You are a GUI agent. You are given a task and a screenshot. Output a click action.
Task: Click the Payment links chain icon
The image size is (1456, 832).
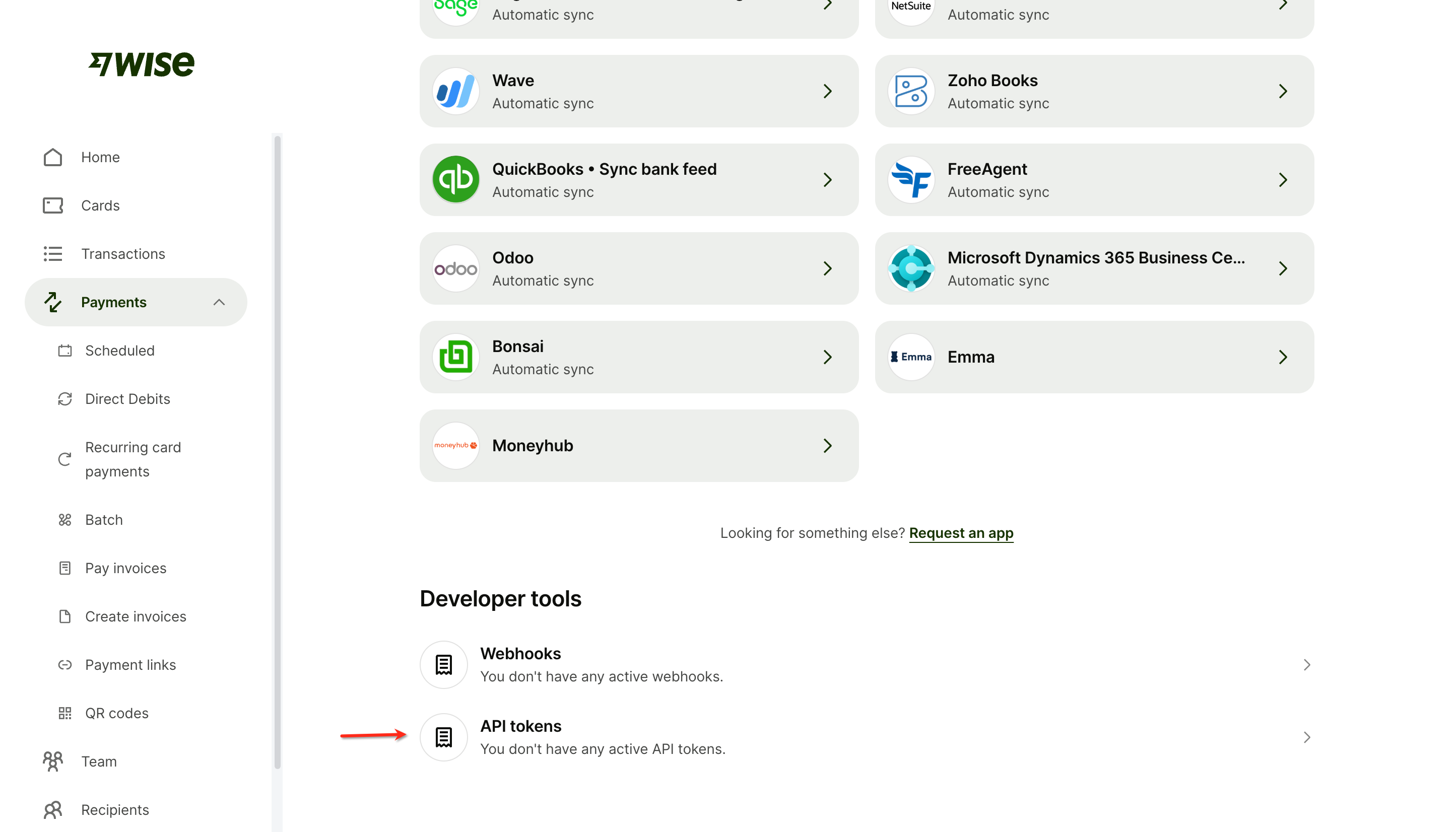click(65, 665)
